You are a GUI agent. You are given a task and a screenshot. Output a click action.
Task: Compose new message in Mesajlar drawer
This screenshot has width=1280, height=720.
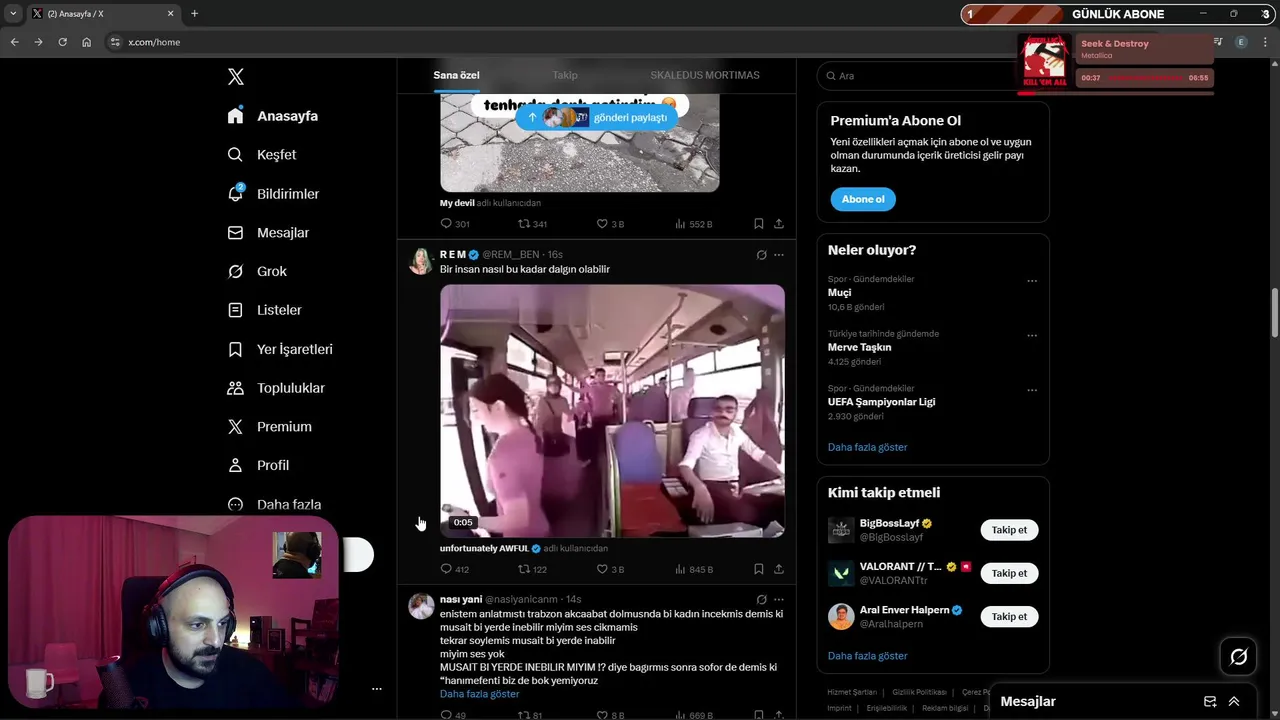pos(1210,702)
